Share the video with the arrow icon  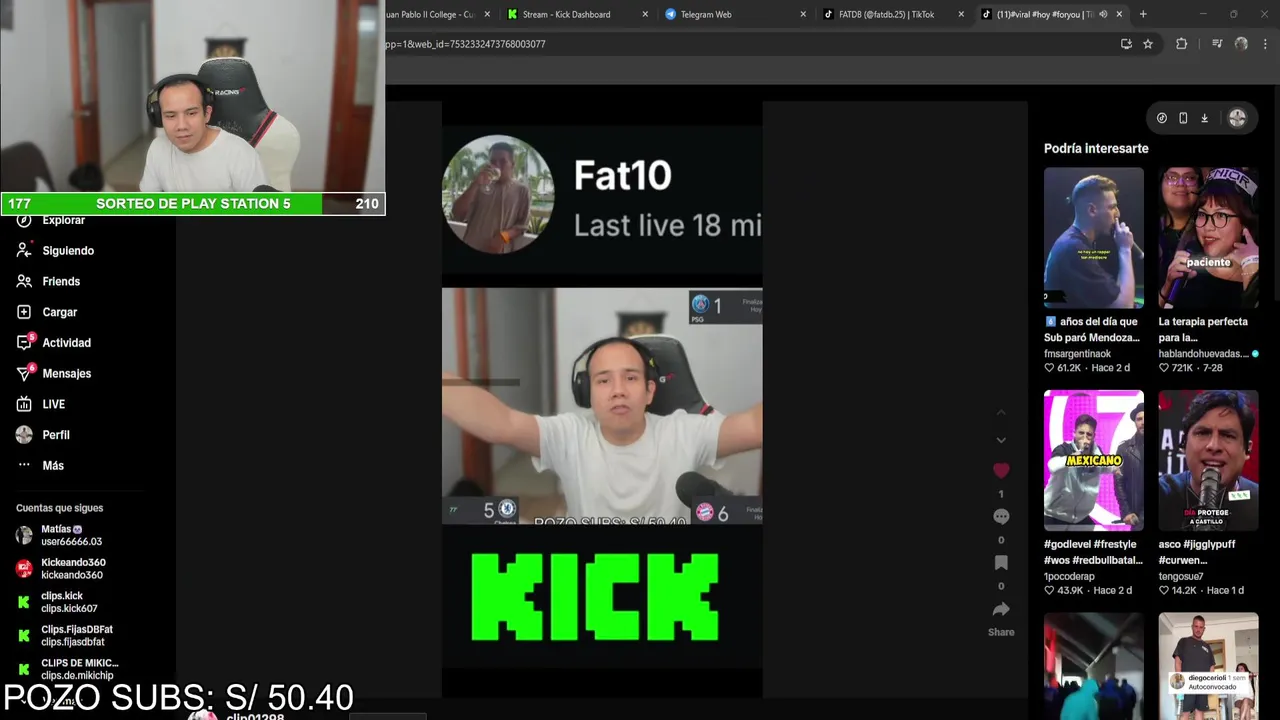pos(1001,609)
